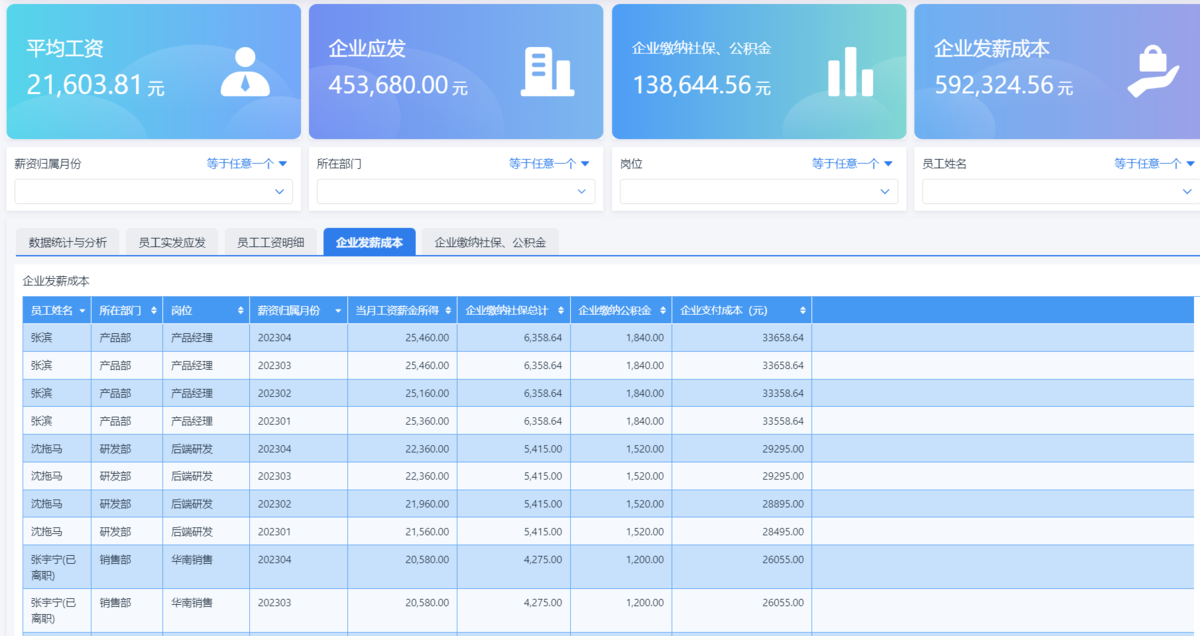This screenshot has width=1200, height=636.
Task: Click the hand-with-bag icon on 企业发薪成本 card
Action: pos(1153,71)
